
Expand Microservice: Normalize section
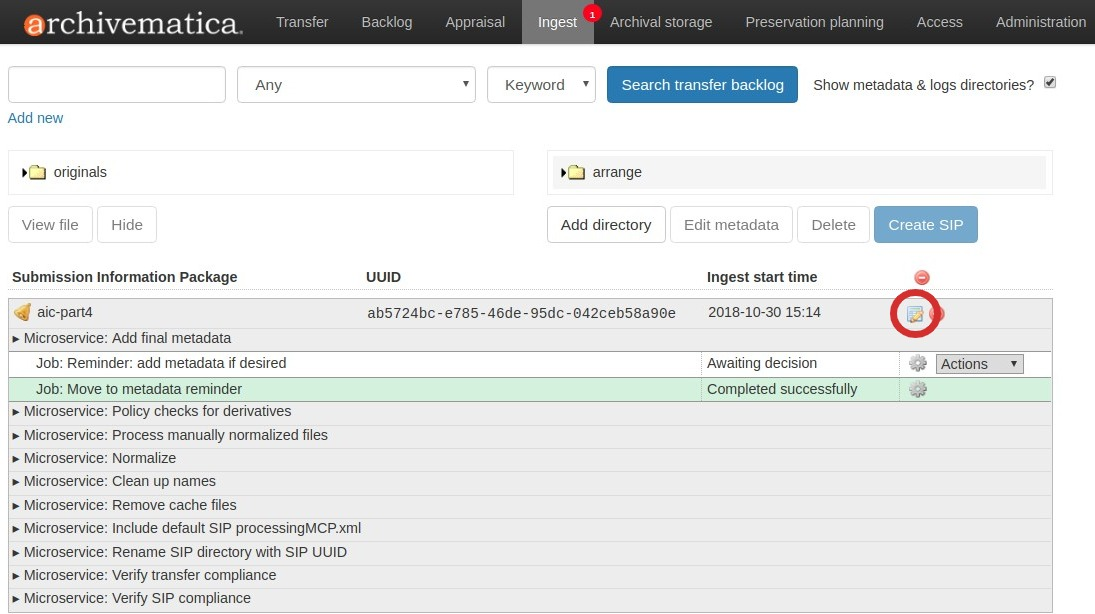(16, 458)
